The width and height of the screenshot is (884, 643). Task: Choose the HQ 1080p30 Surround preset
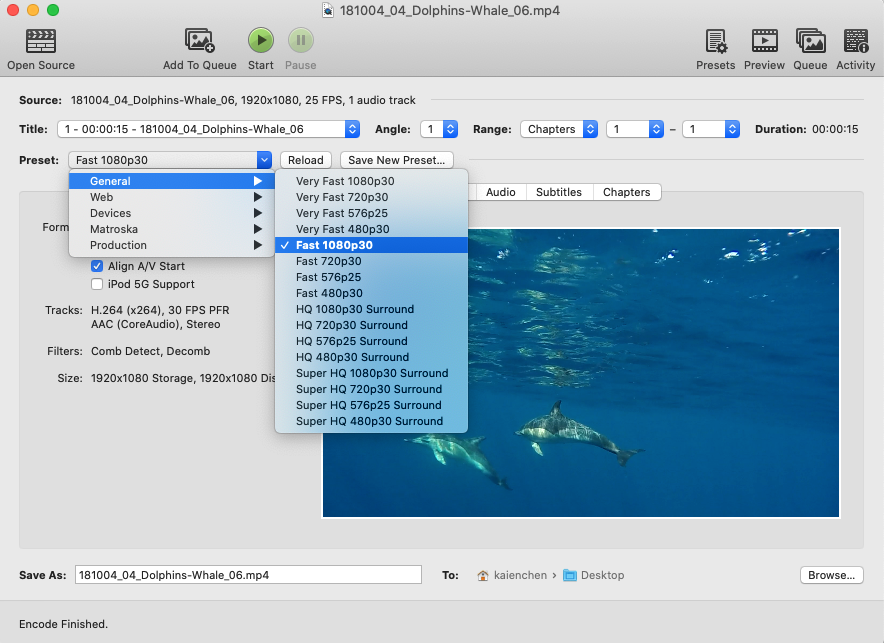tap(372, 309)
